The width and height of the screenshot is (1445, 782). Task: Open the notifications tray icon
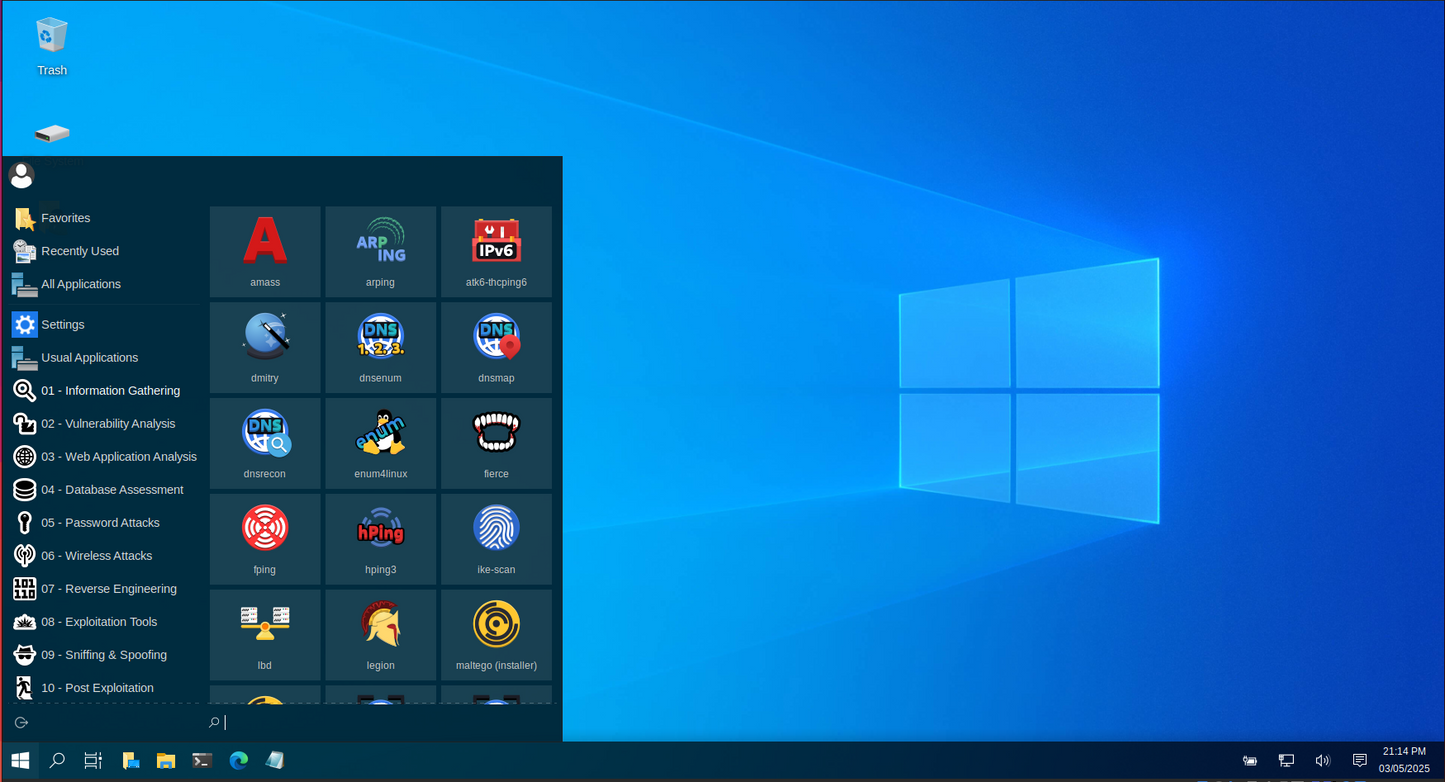(1359, 761)
